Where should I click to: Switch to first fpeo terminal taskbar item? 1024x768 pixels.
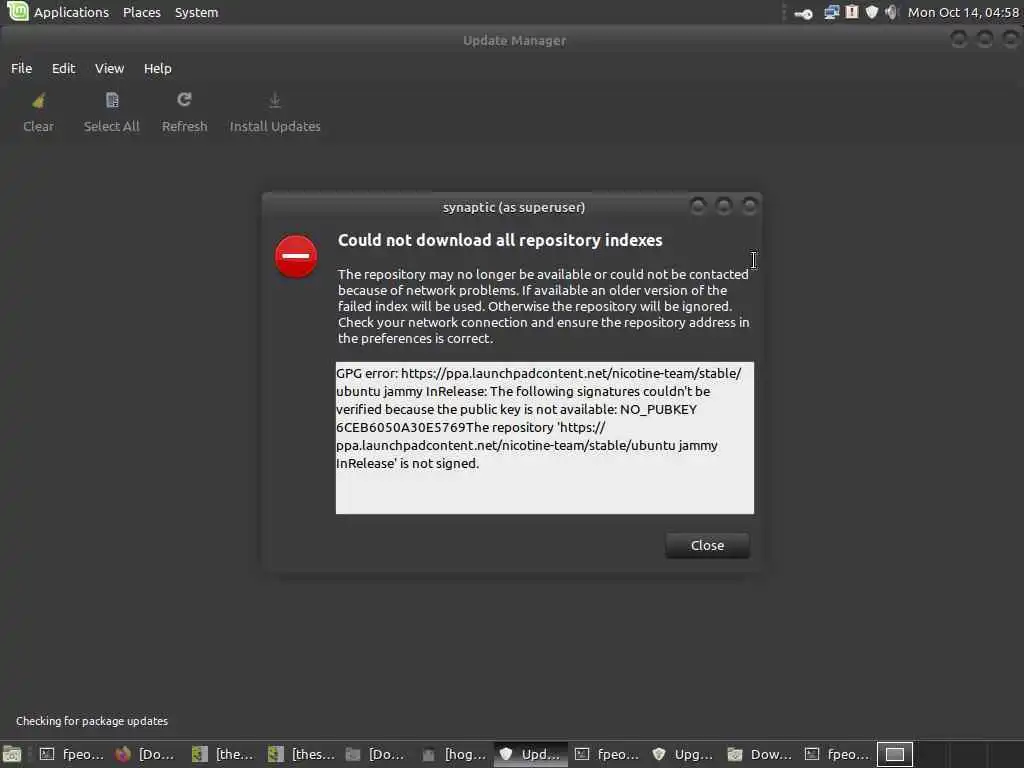click(x=71, y=754)
